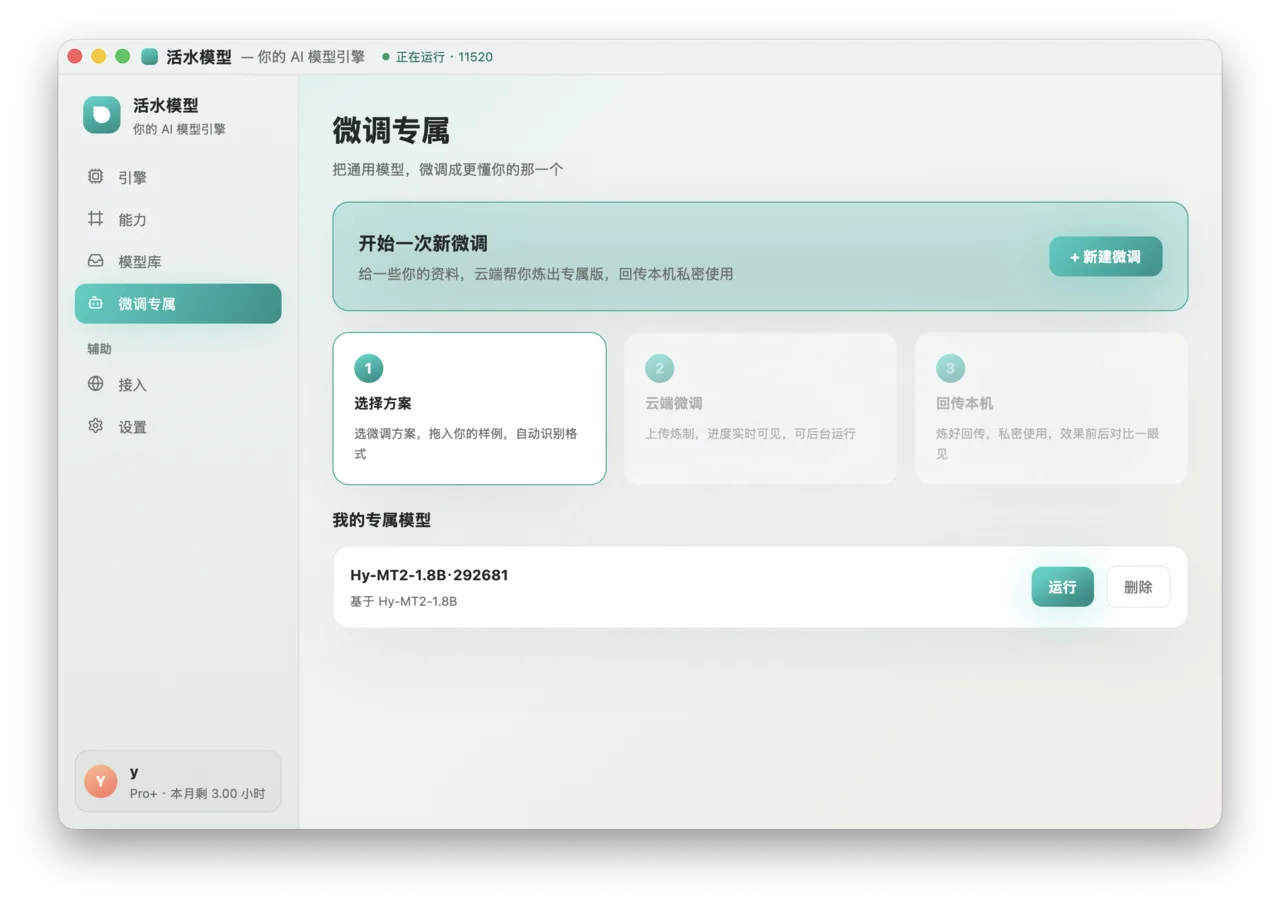Viewport: 1280px width, 906px height.
Task: Click the 模型库 inbox icon in sidebar
Action: [x=95, y=260]
